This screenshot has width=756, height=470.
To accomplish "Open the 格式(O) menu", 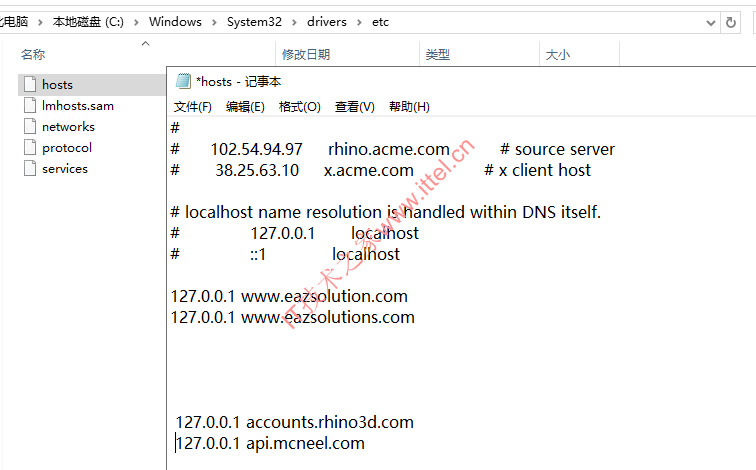I will 300,107.
